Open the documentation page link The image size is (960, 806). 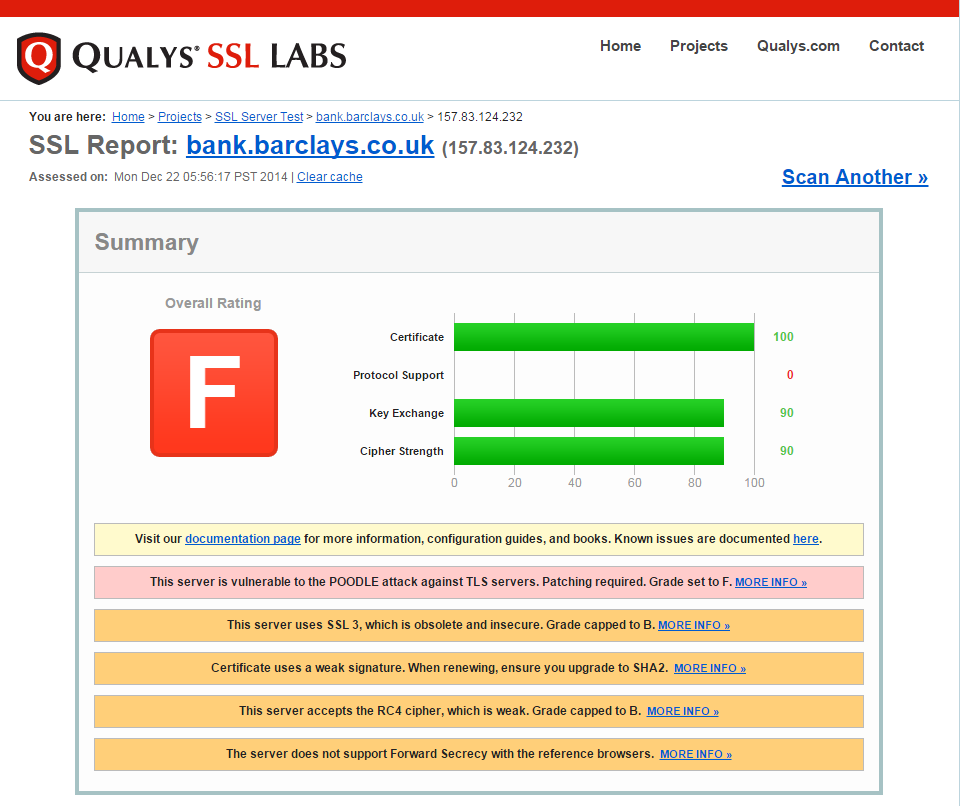point(242,539)
